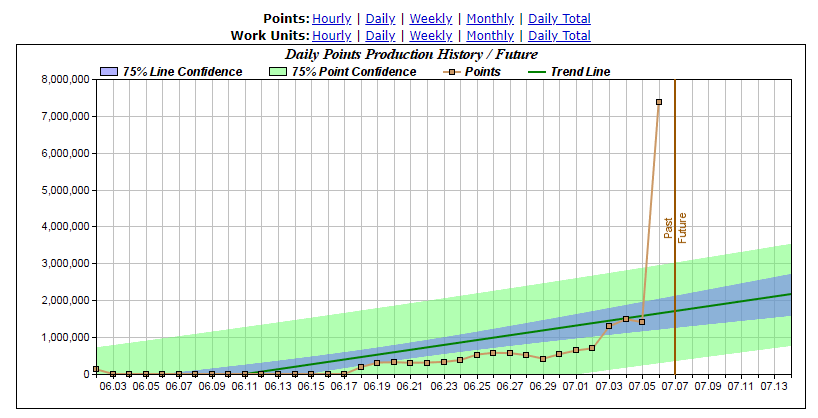Click the 06.25 date label
The height and width of the screenshot is (418, 818).
[477, 386]
